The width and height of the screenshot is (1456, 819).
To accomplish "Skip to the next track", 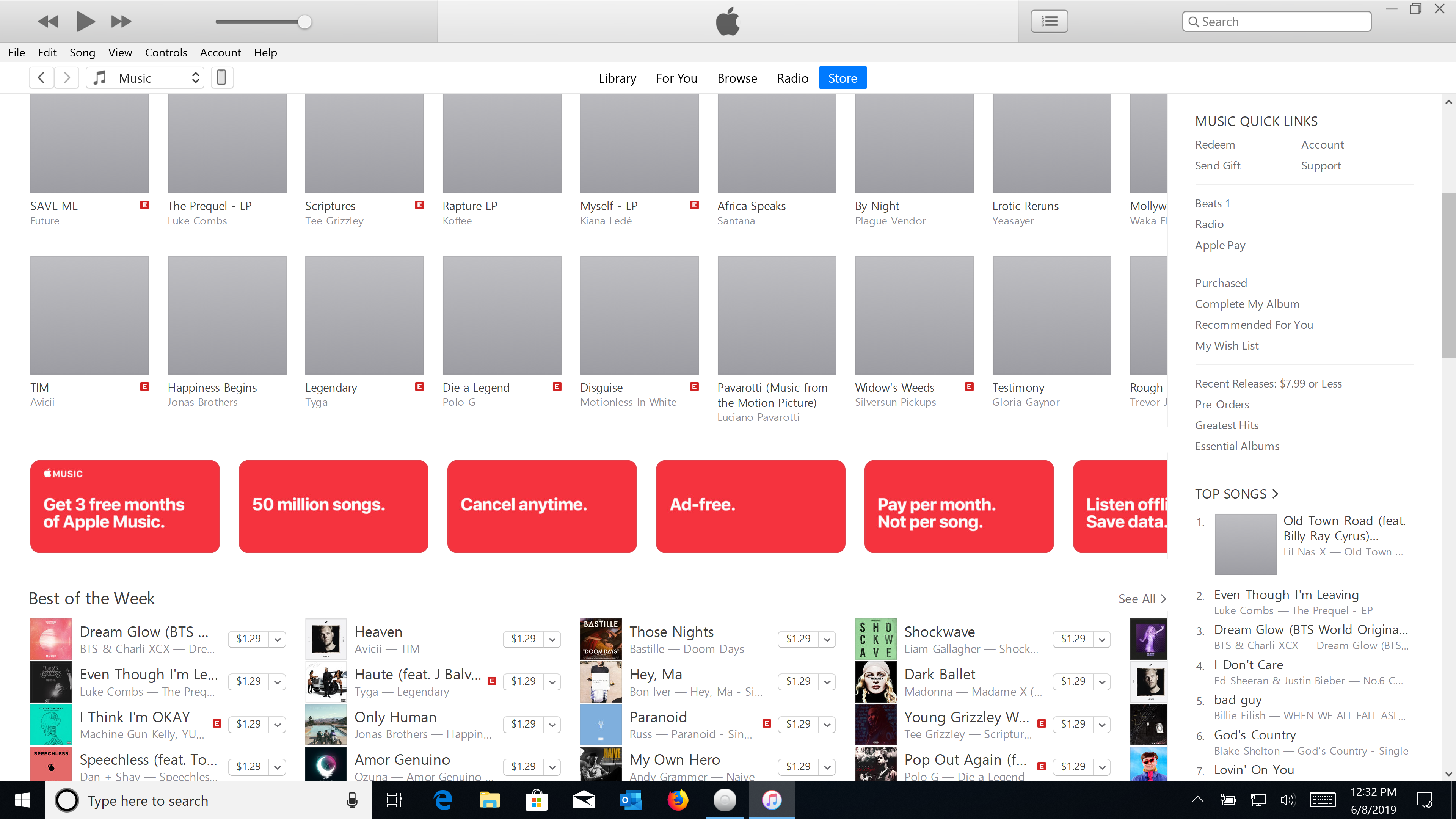I will [121, 22].
